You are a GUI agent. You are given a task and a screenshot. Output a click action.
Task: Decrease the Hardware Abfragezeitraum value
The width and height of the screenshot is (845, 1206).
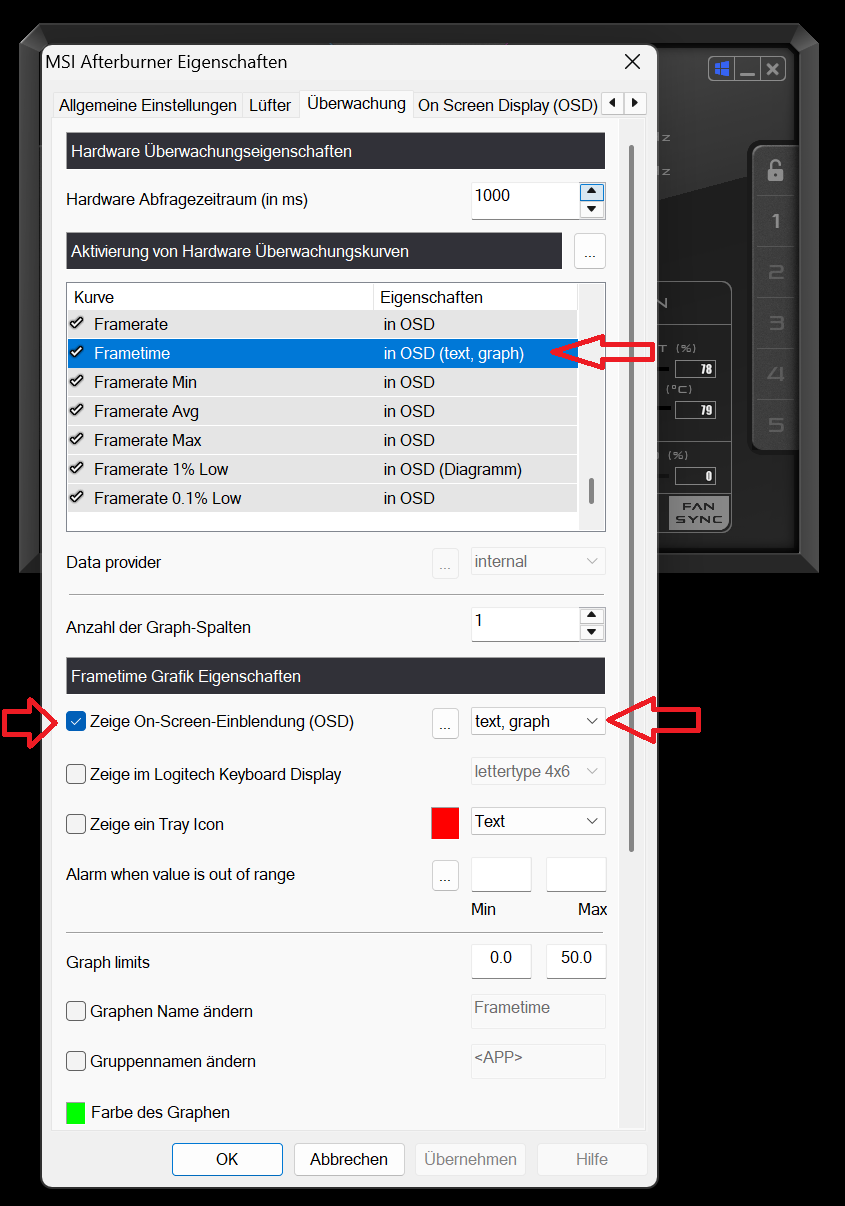pyautogui.click(x=592, y=209)
